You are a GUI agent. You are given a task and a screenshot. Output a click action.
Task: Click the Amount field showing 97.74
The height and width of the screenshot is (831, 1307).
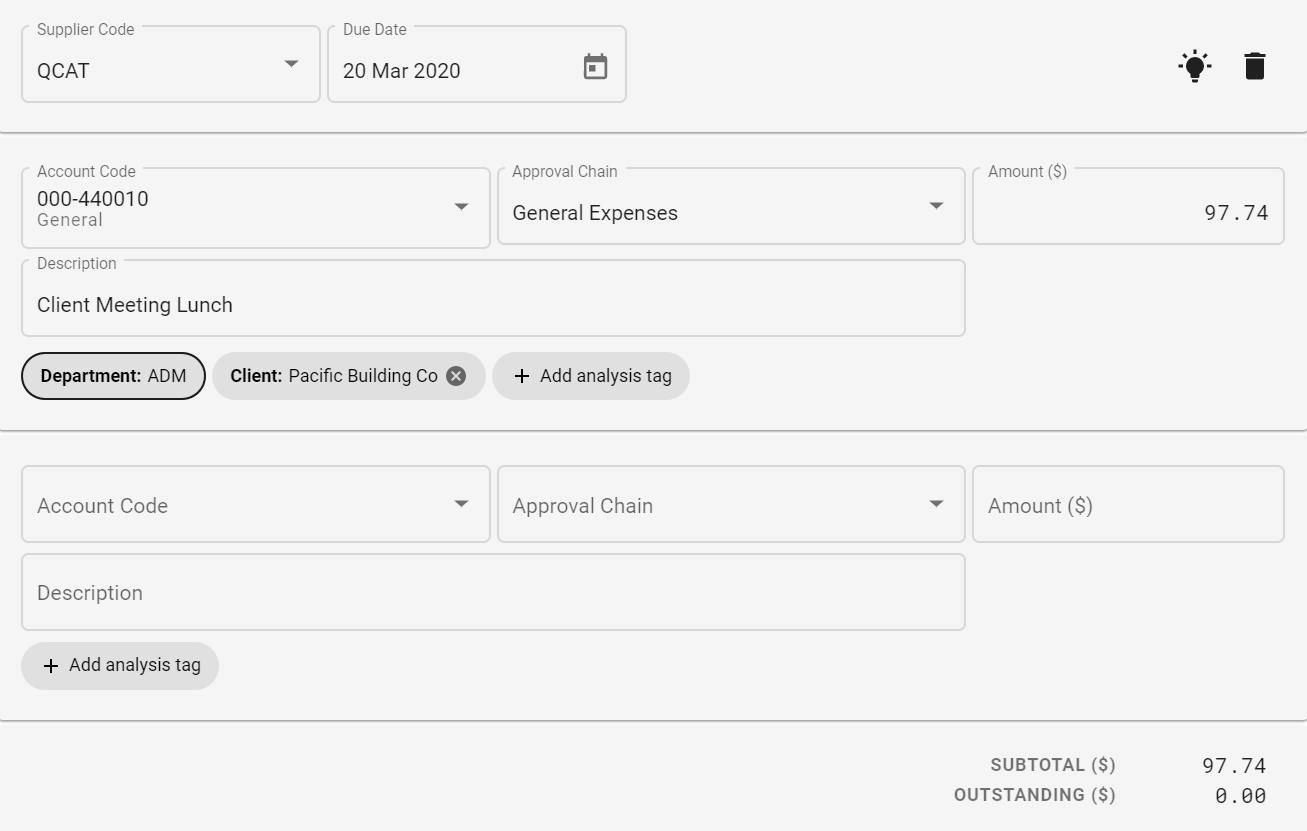point(1128,206)
